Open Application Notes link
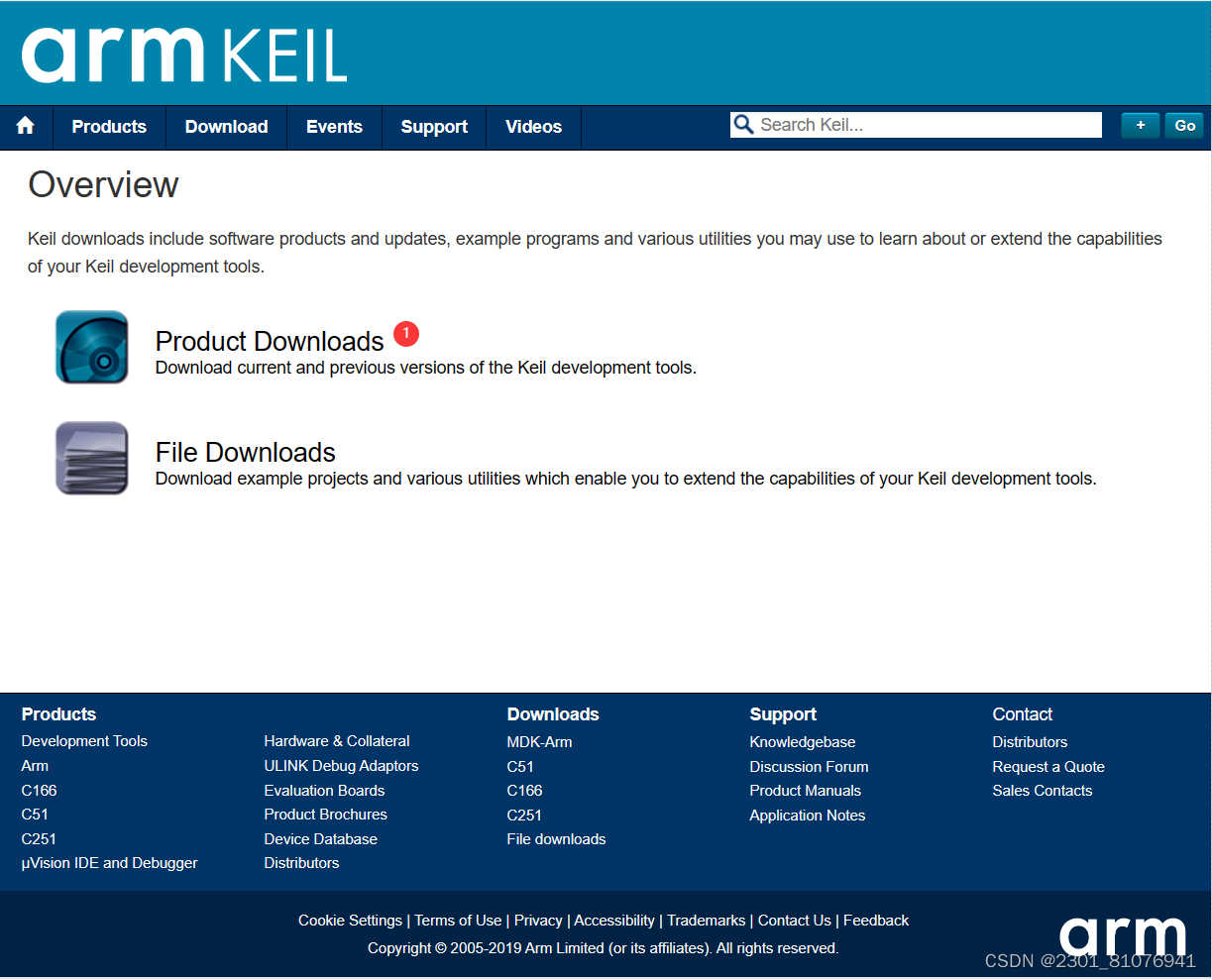 [808, 816]
